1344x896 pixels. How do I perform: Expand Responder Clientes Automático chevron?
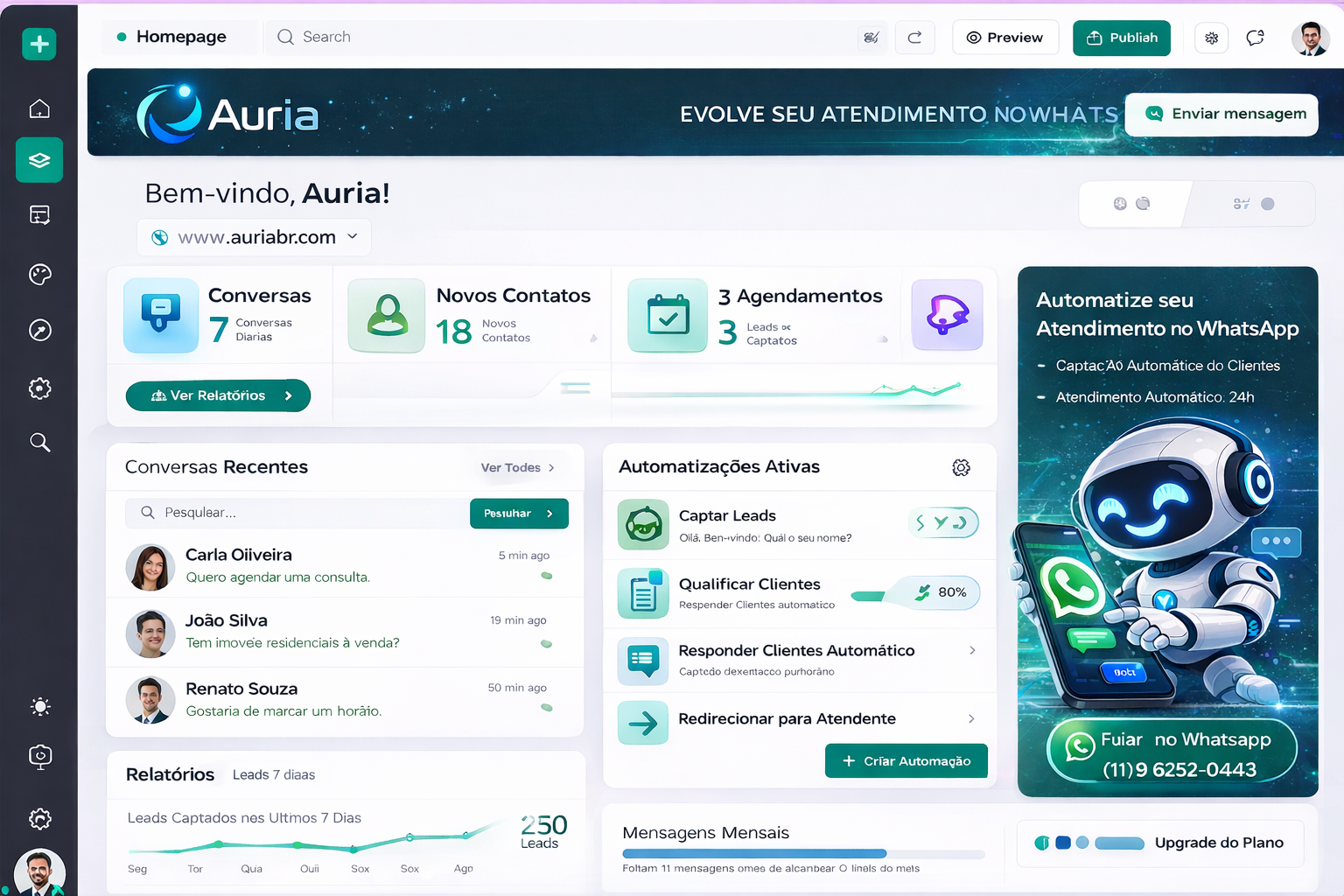coord(972,650)
